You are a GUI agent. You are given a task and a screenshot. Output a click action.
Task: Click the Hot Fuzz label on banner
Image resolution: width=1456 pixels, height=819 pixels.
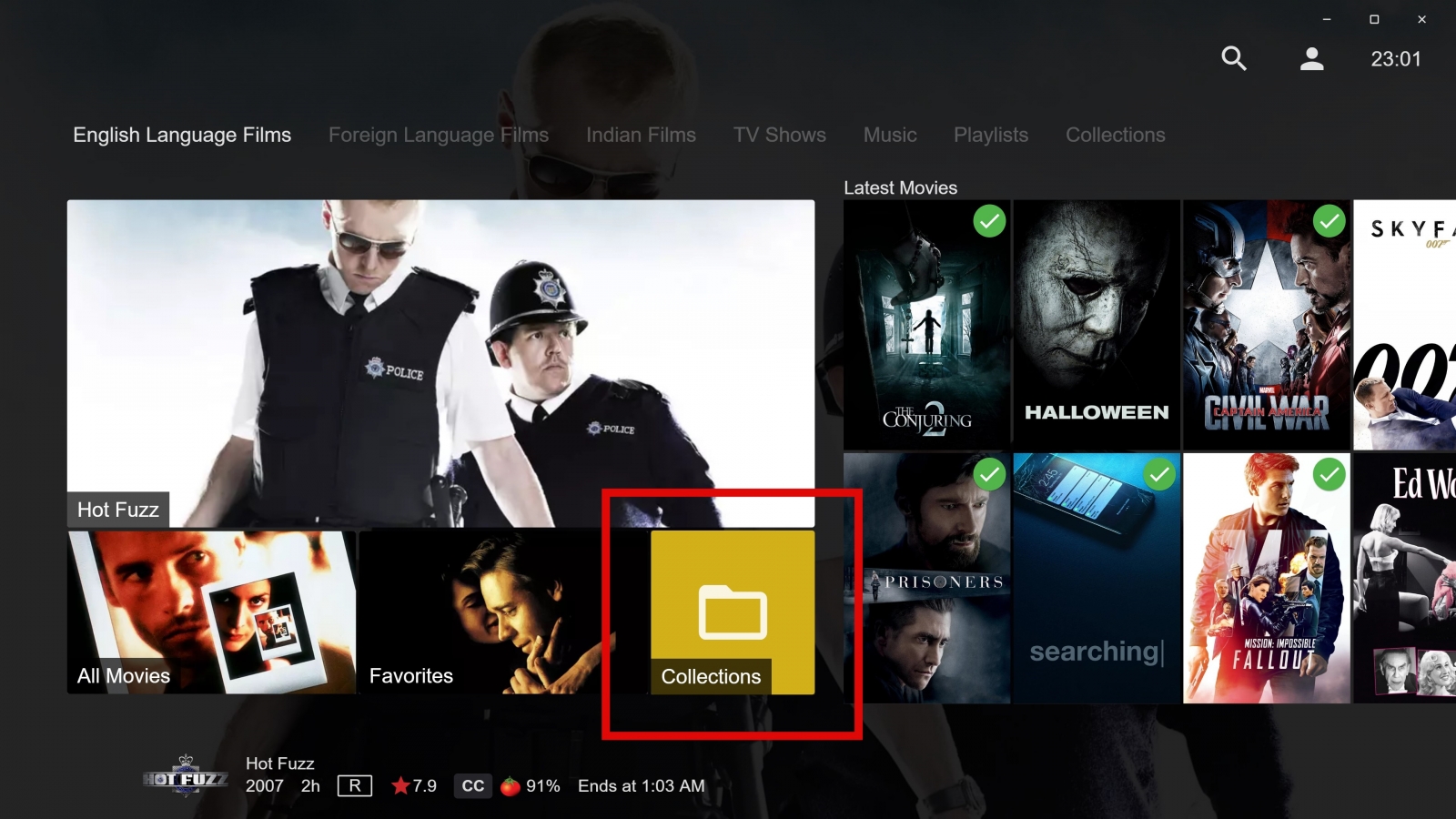(x=118, y=510)
